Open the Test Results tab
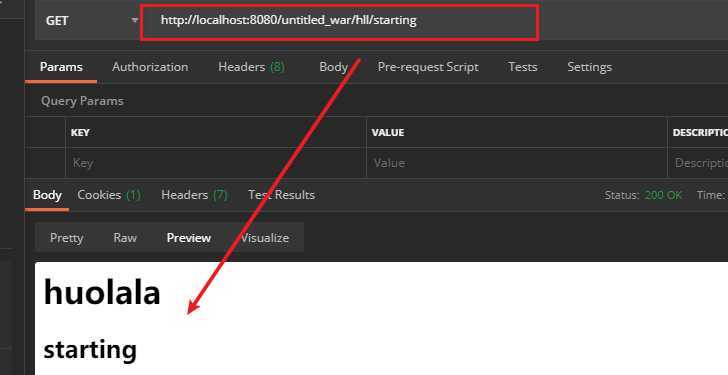The height and width of the screenshot is (375, 728). tap(281, 195)
